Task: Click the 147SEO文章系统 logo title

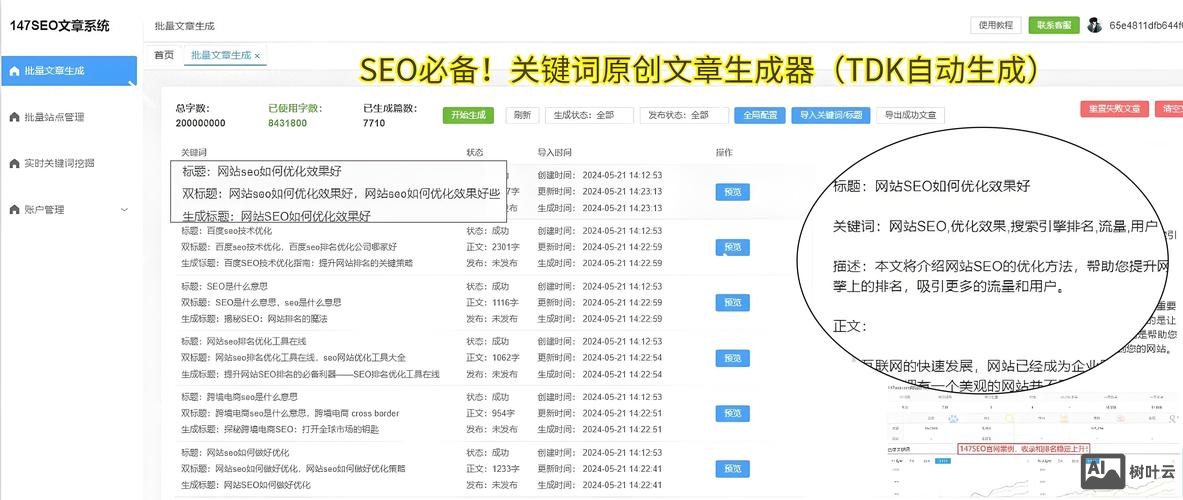Action: 60,26
